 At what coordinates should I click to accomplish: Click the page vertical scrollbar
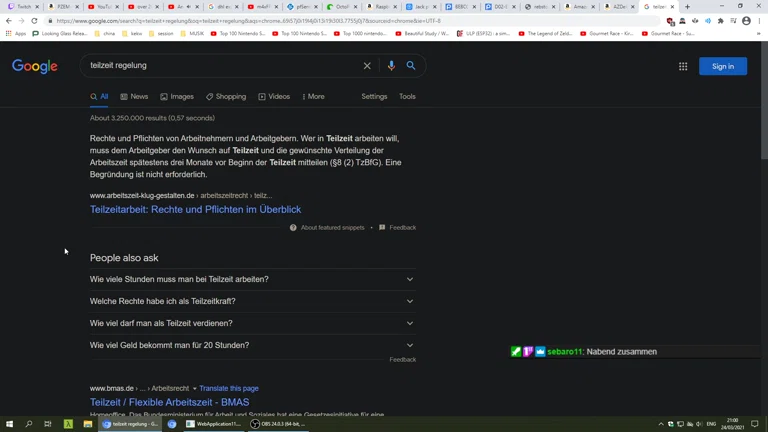click(764, 100)
